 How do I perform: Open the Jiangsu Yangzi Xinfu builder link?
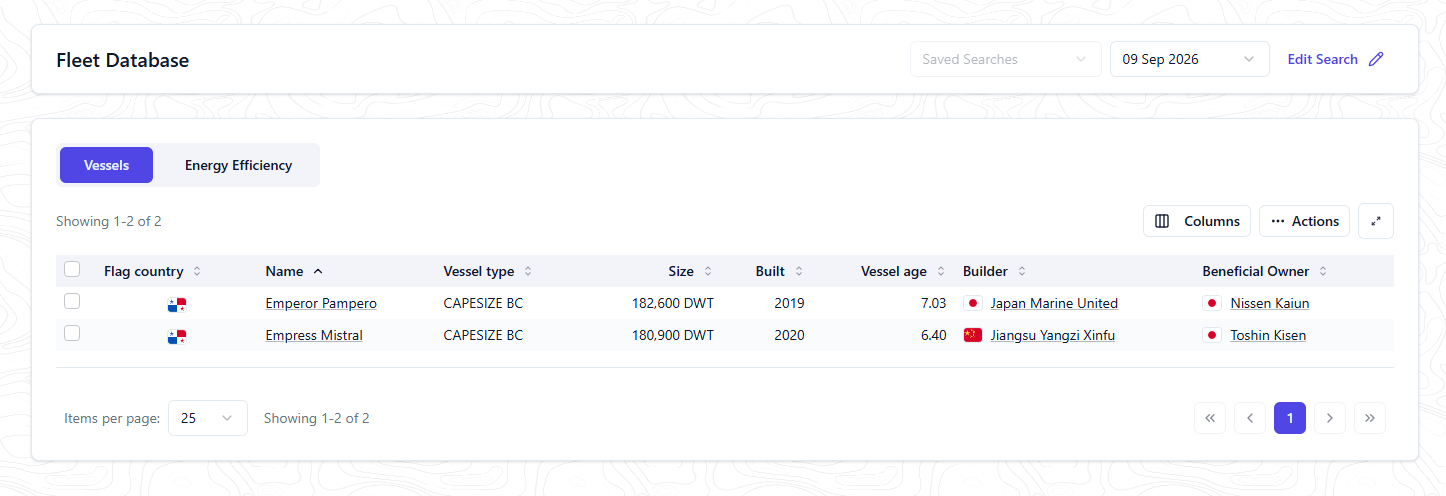(x=1053, y=335)
